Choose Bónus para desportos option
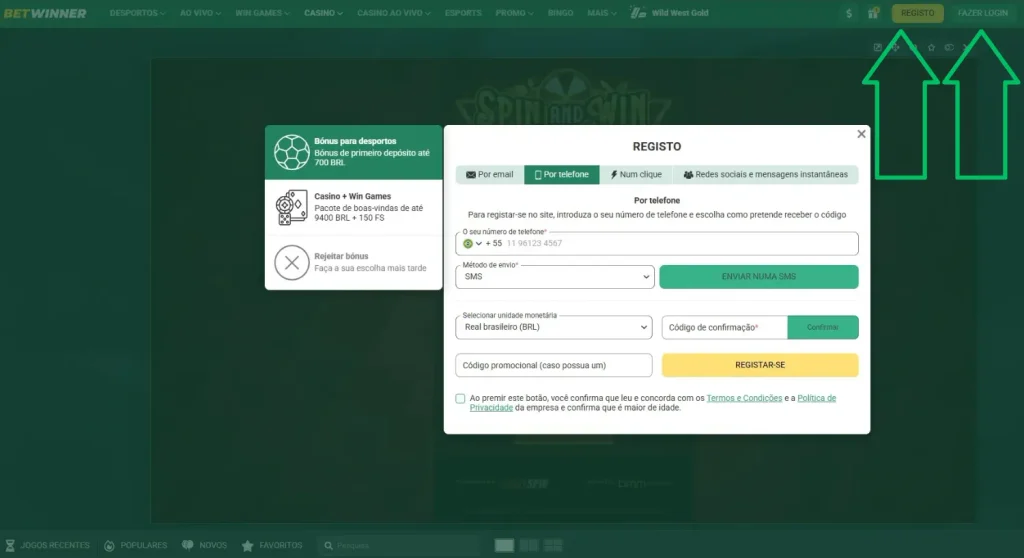1024x558 pixels. point(353,152)
